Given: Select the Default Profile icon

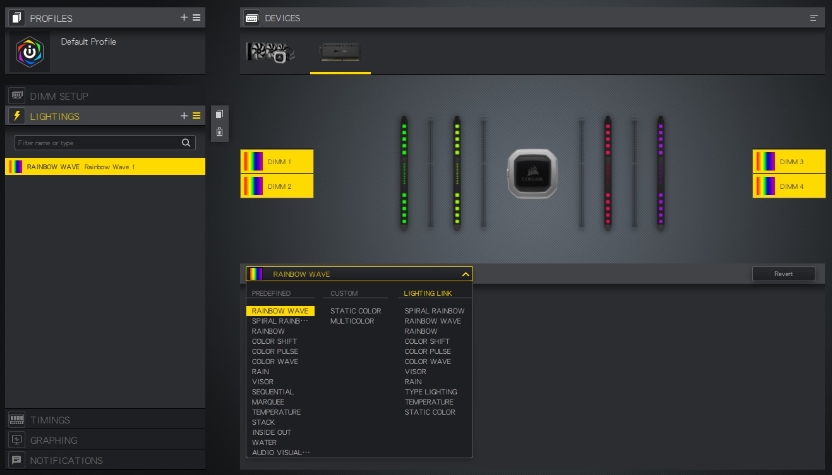Looking at the screenshot, I should click(30, 51).
